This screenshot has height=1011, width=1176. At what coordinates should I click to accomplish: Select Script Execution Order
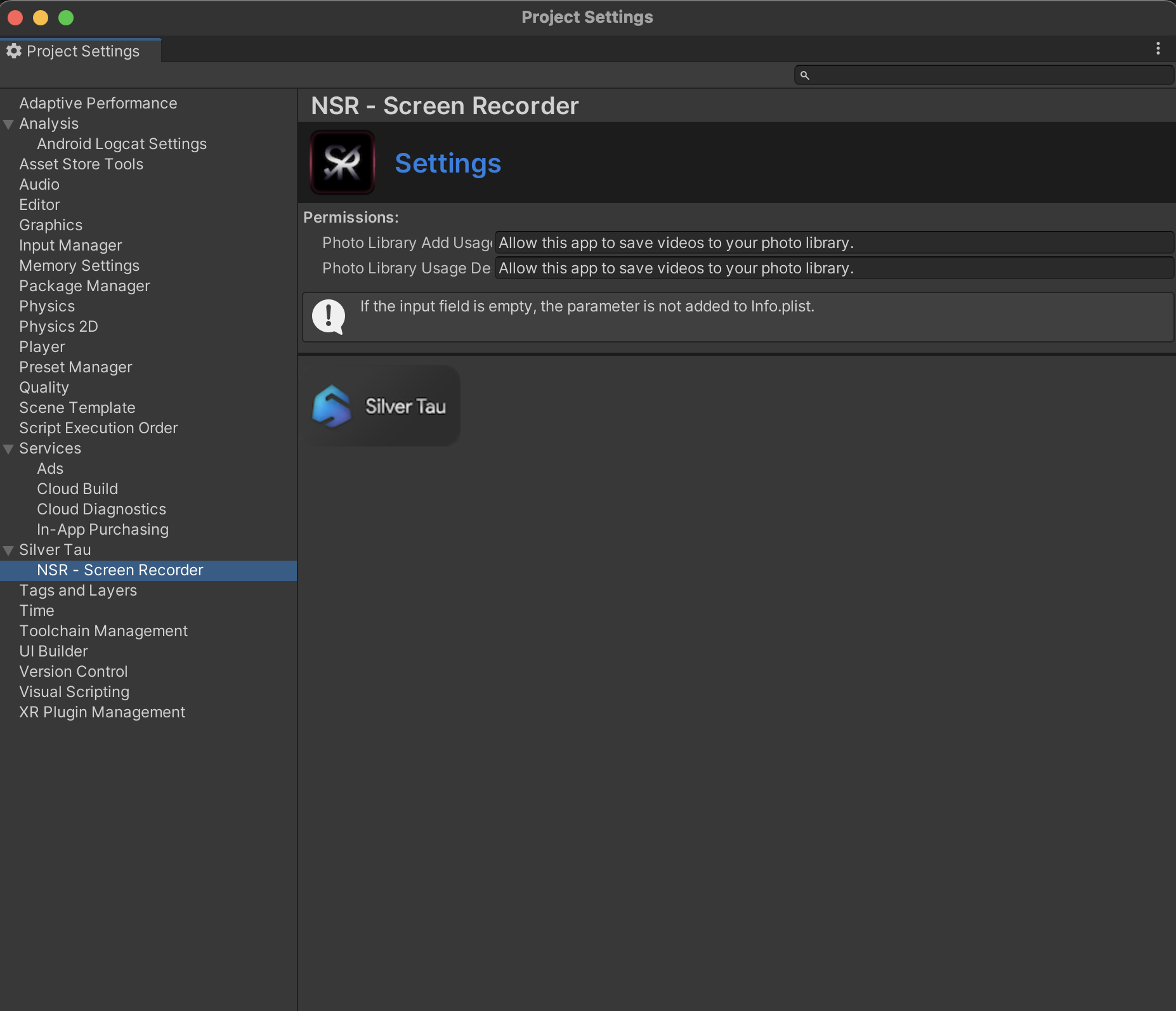click(x=98, y=428)
